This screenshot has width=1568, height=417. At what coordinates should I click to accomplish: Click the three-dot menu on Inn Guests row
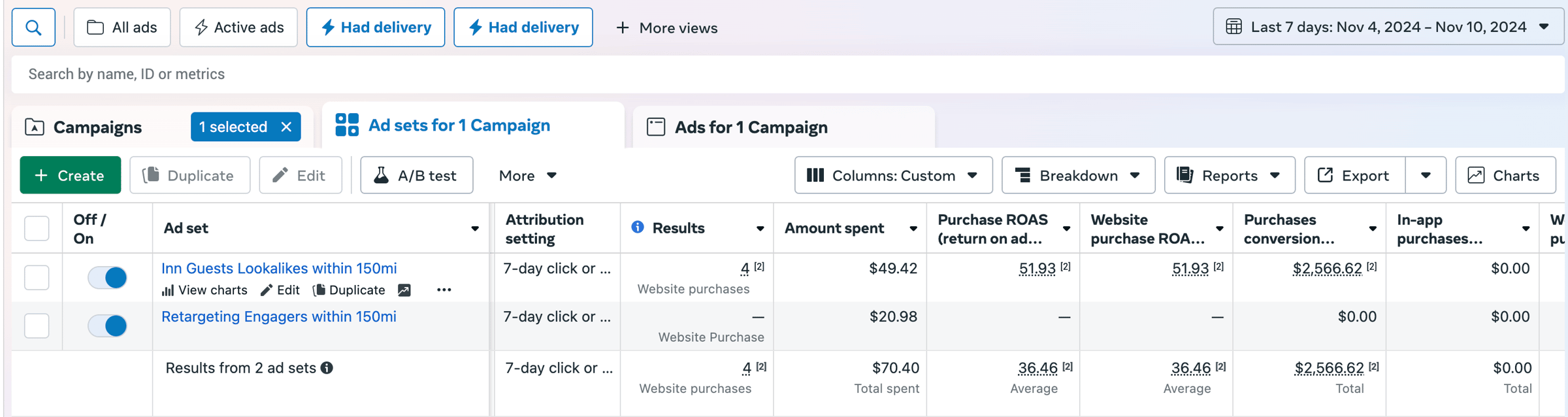click(444, 290)
